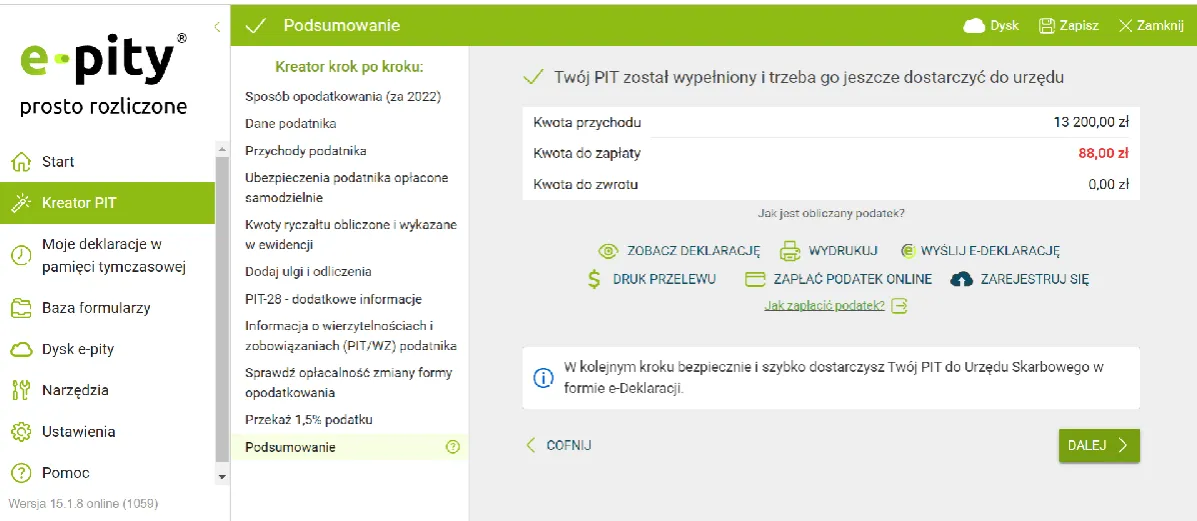
Task: Open the Pomoc menu entry
Action: 66,473
